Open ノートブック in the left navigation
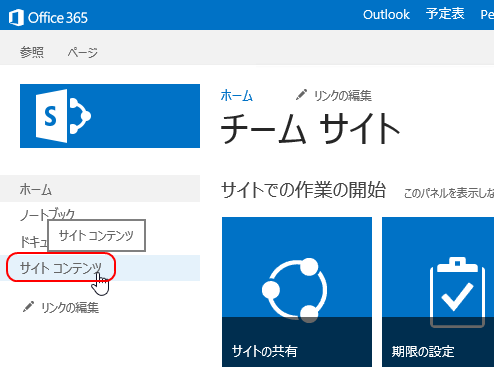Screen dimensions: 494x370 click(x=47, y=214)
